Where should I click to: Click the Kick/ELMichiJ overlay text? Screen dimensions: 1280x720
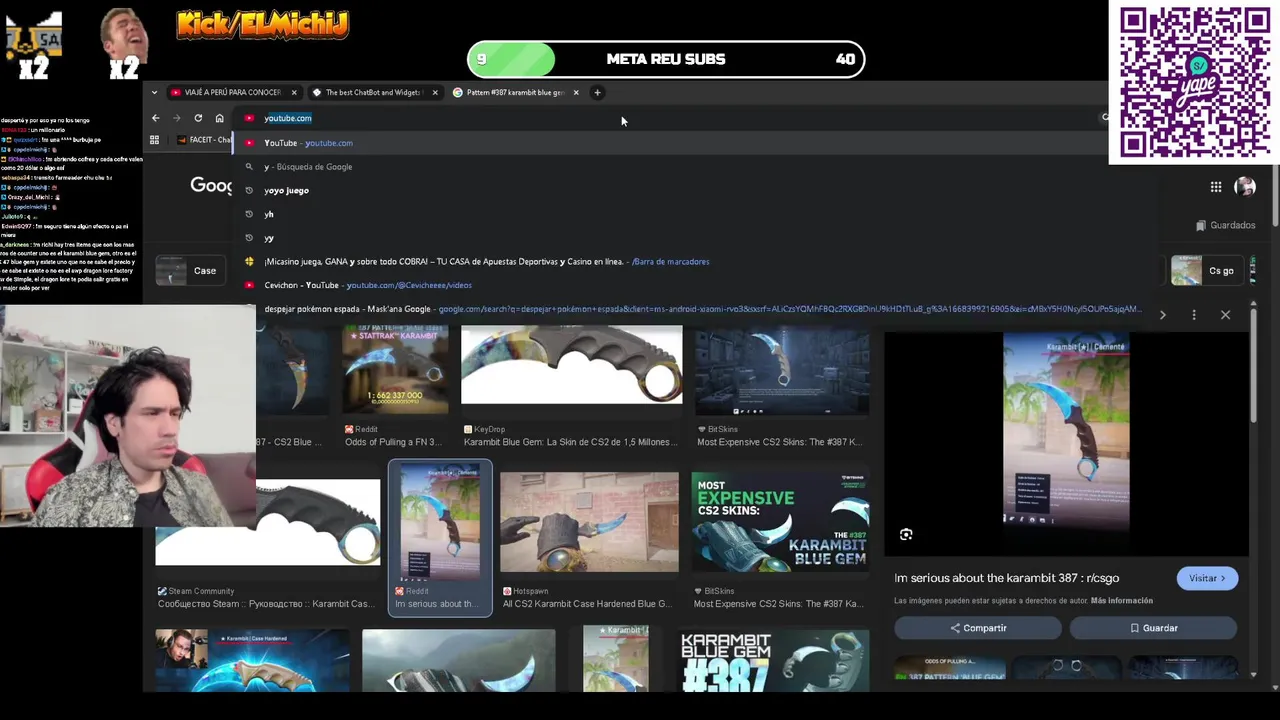[262, 24]
